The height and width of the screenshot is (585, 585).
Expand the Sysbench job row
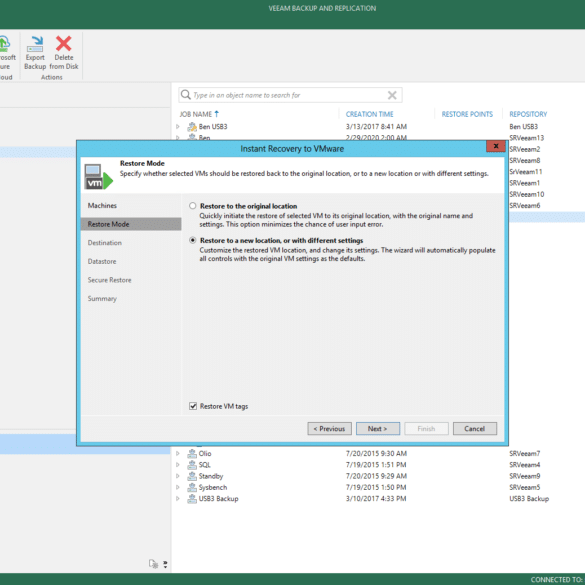pos(178,487)
